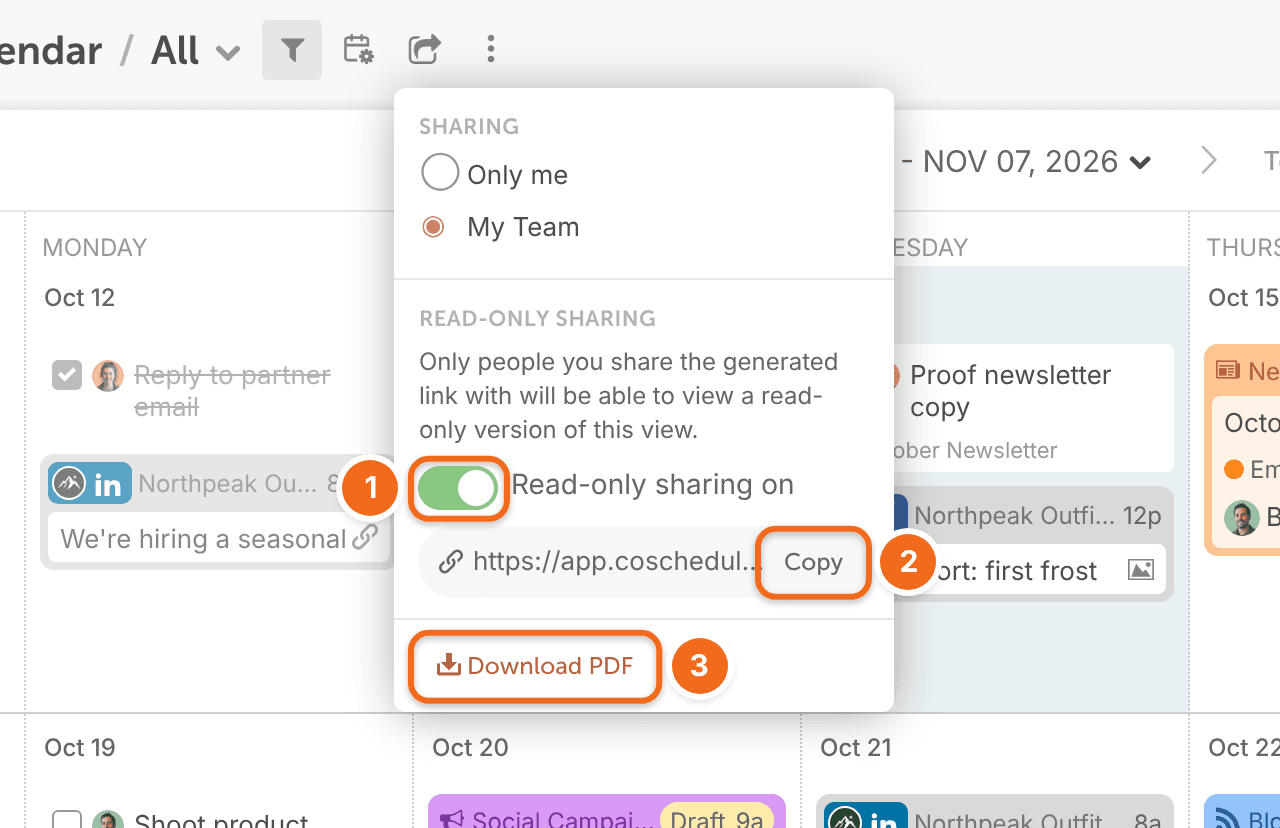Open the Reply to partner email task
This screenshot has width=1280, height=828.
click(x=232, y=391)
